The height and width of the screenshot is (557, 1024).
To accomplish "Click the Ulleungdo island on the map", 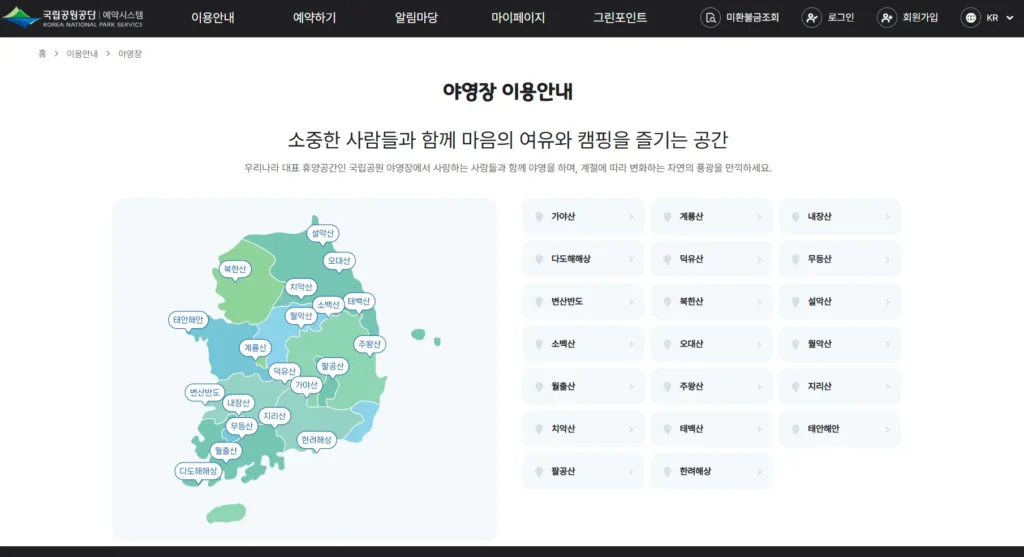I will (x=418, y=334).
